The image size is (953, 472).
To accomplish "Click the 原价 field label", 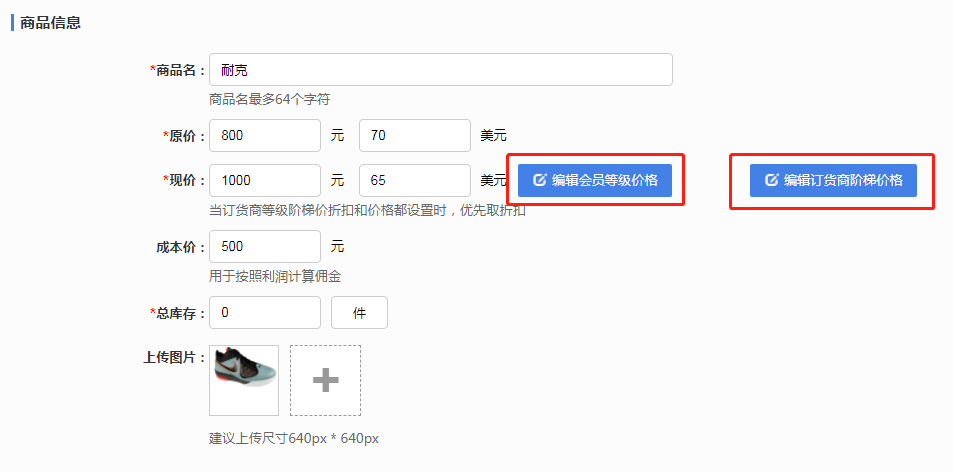I will click(x=186, y=135).
